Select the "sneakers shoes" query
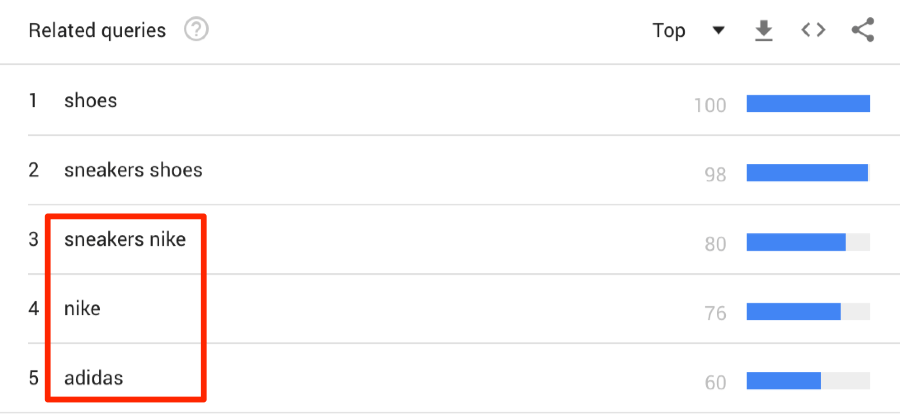Viewport: 900px width, 415px height. click(133, 170)
